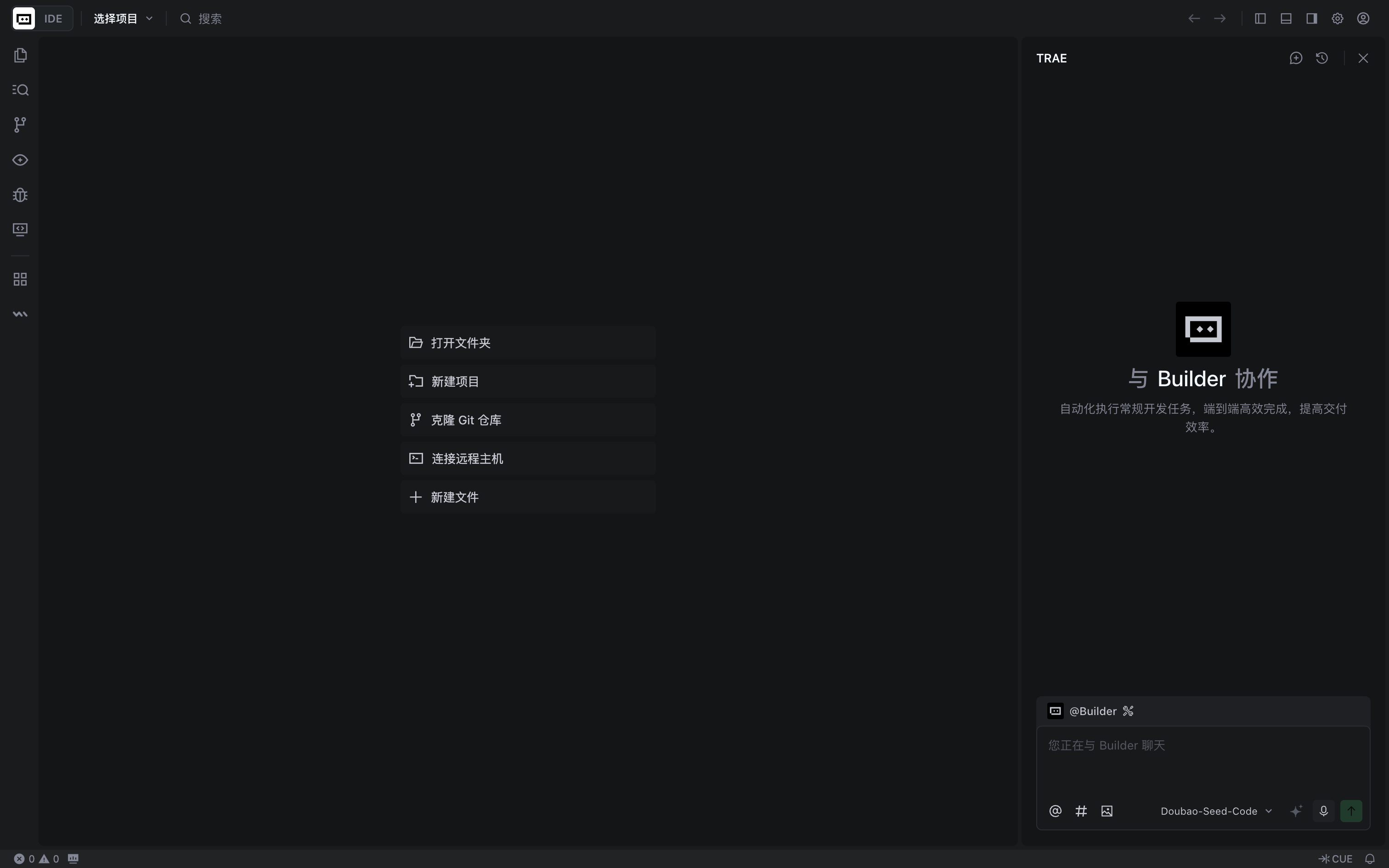Select 克隆 Git 仓库 option
Image resolution: width=1389 pixels, height=868 pixels.
tap(527, 420)
